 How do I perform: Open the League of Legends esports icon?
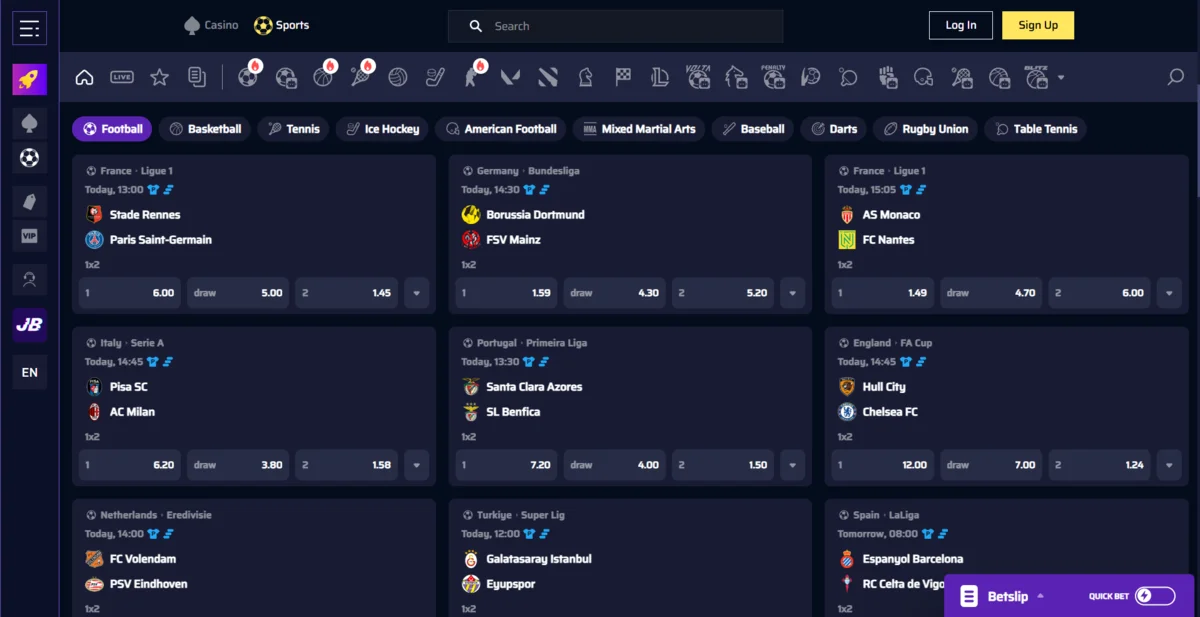(x=659, y=77)
